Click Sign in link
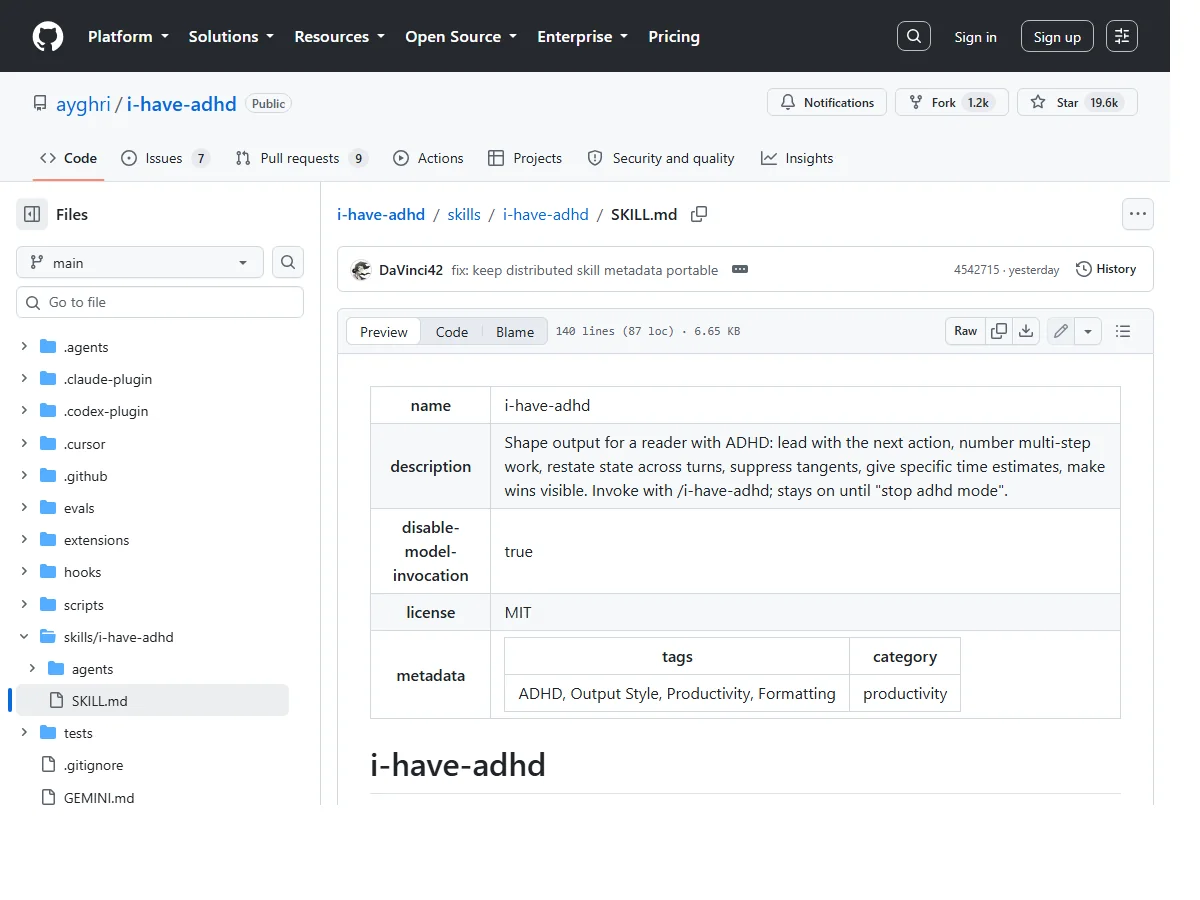Image resolution: width=1200 pixels, height=900 pixels. pos(975,37)
